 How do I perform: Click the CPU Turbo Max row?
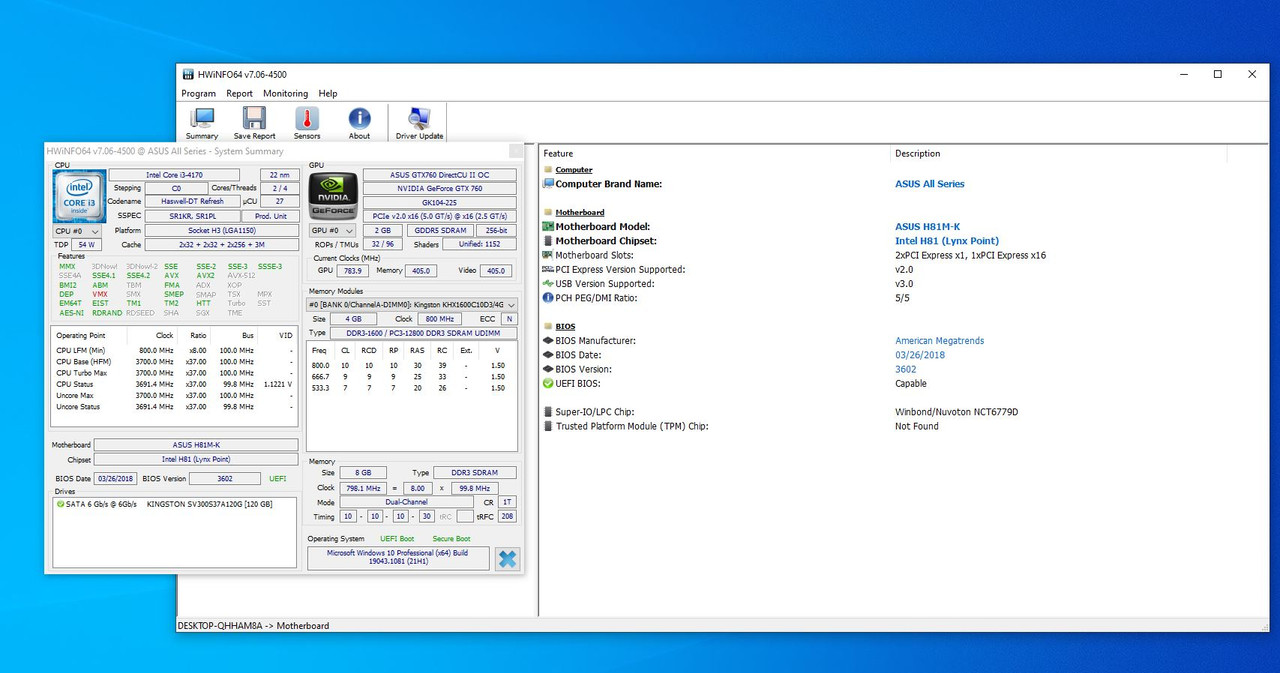[175, 373]
